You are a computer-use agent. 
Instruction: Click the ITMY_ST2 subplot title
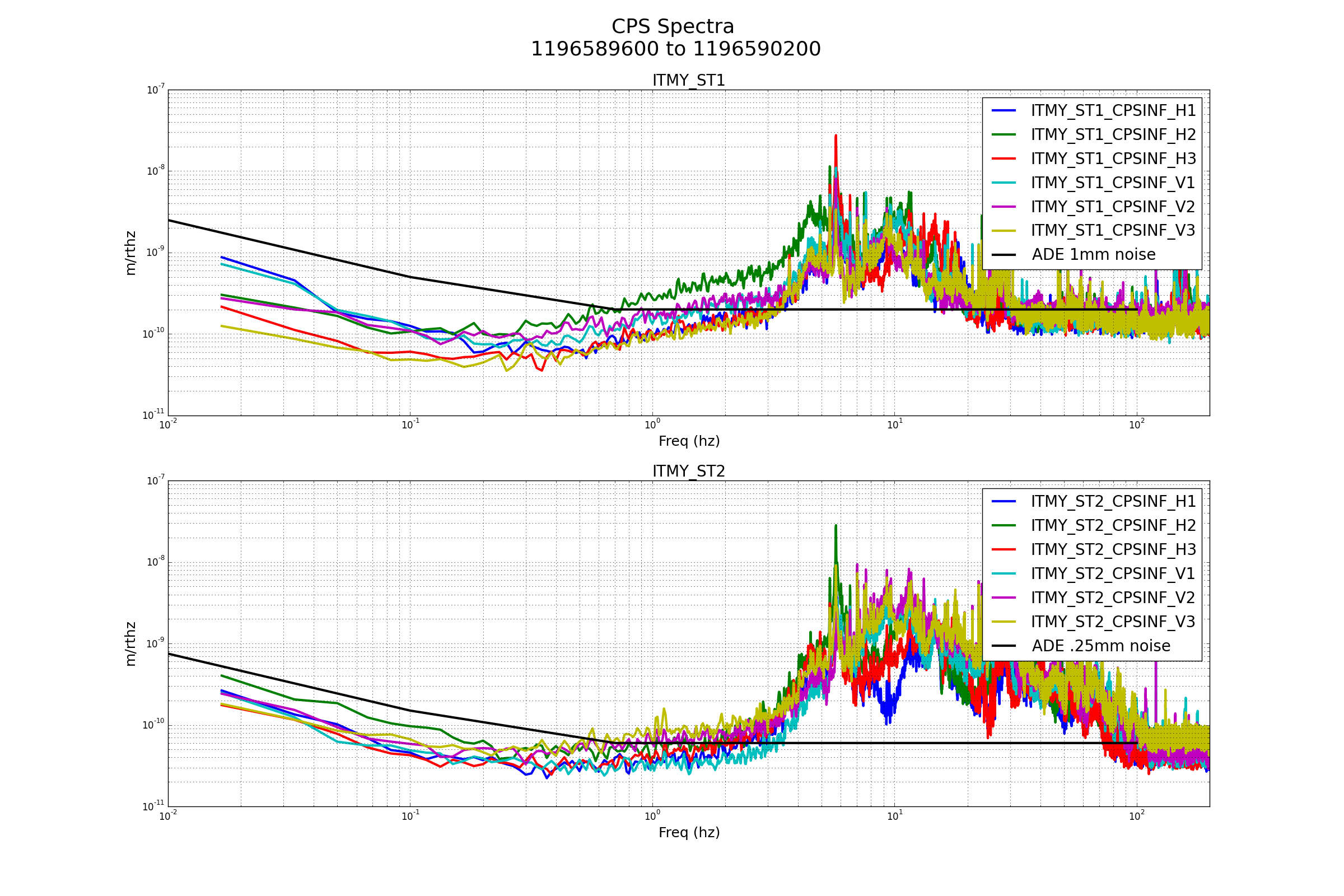coord(689,471)
